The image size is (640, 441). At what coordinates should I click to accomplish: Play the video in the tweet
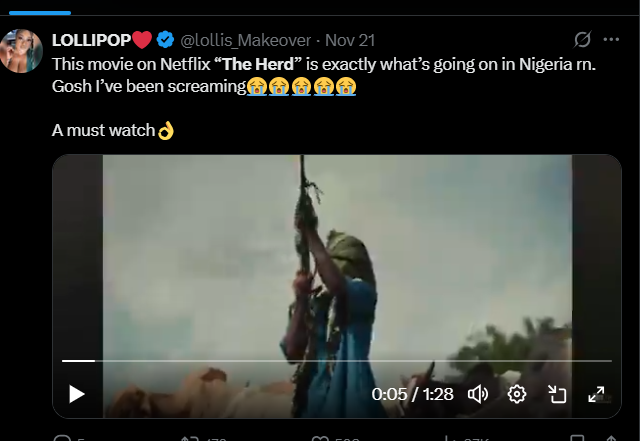point(77,394)
